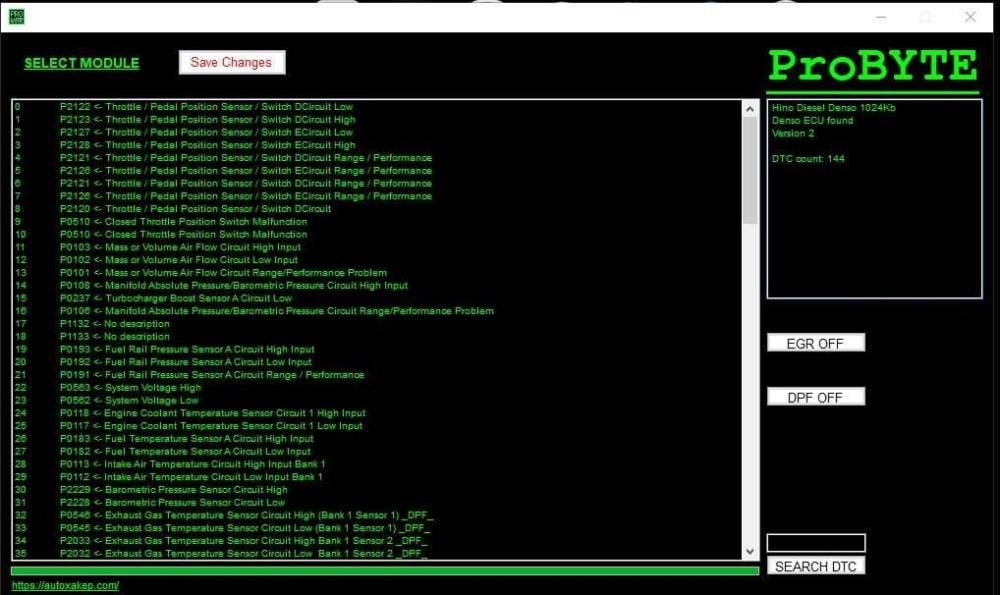
Task: Click the SEARCH DTC button
Action: [815, 565]
